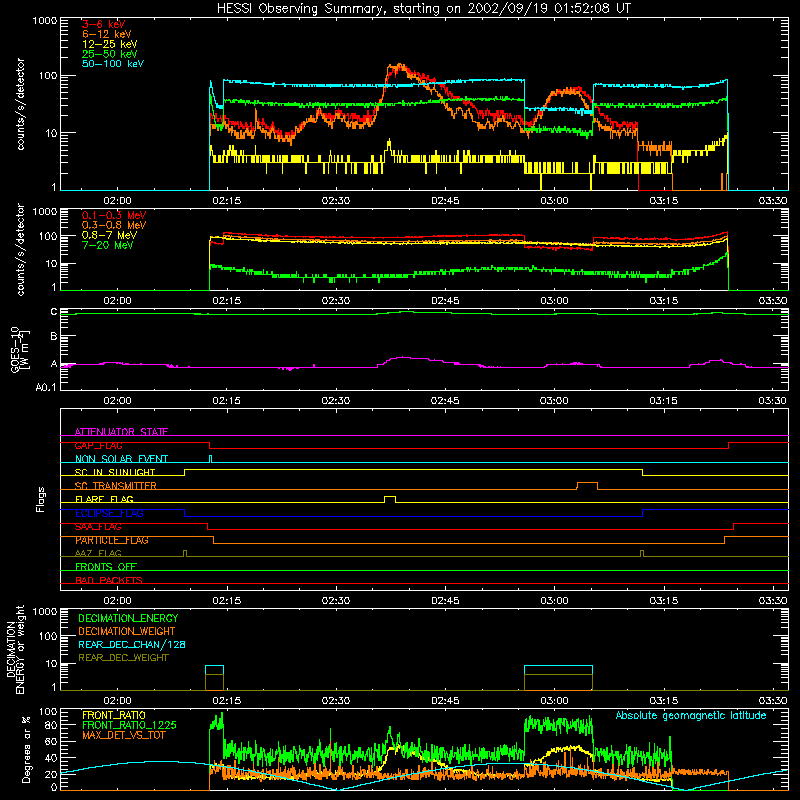Viewport: 800px width, 800px height.
Task: Select the B class tick label
Action: click(x=54, y=337)
